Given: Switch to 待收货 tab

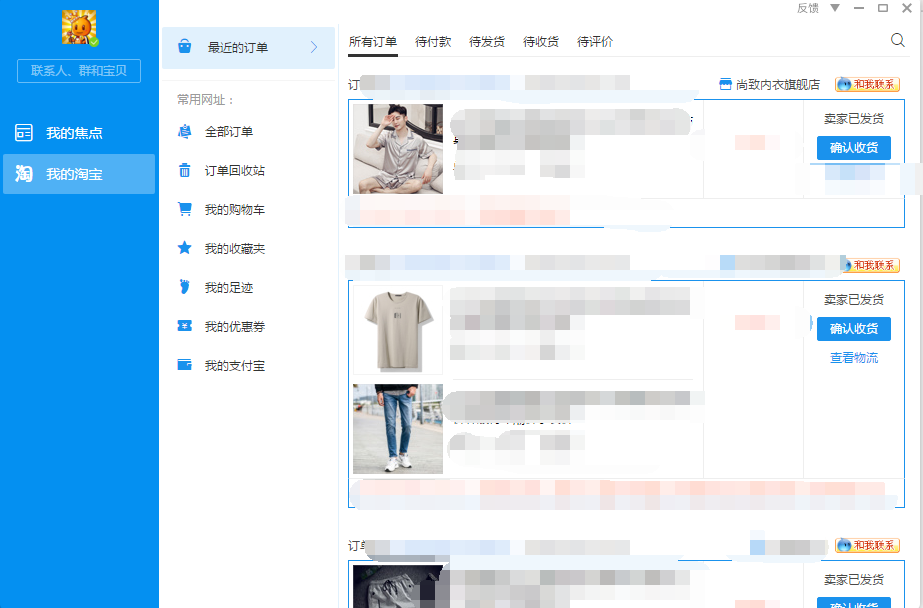Looking at the screenshot, I should point(541,42).
